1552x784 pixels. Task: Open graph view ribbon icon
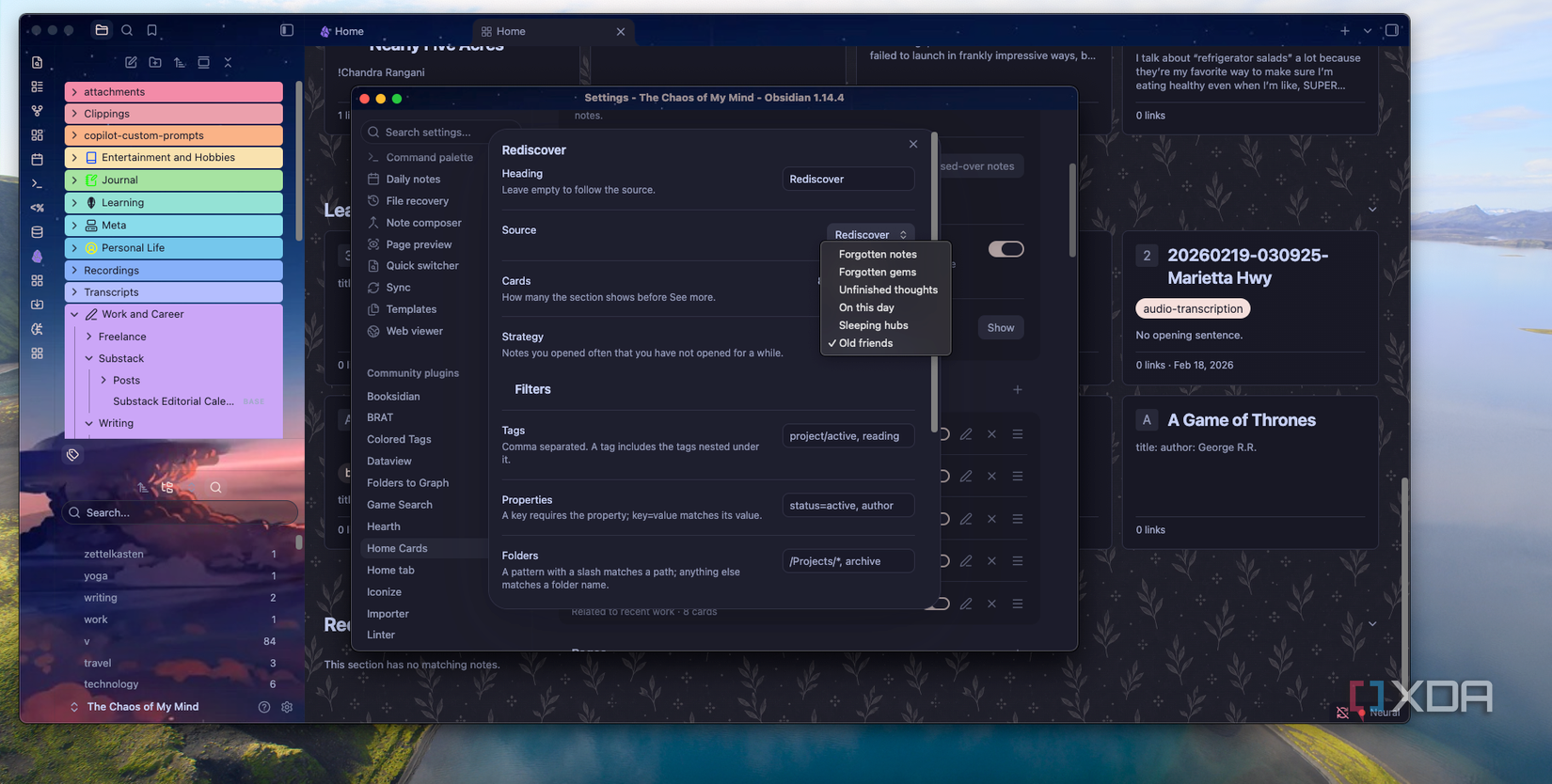point(37,111)
